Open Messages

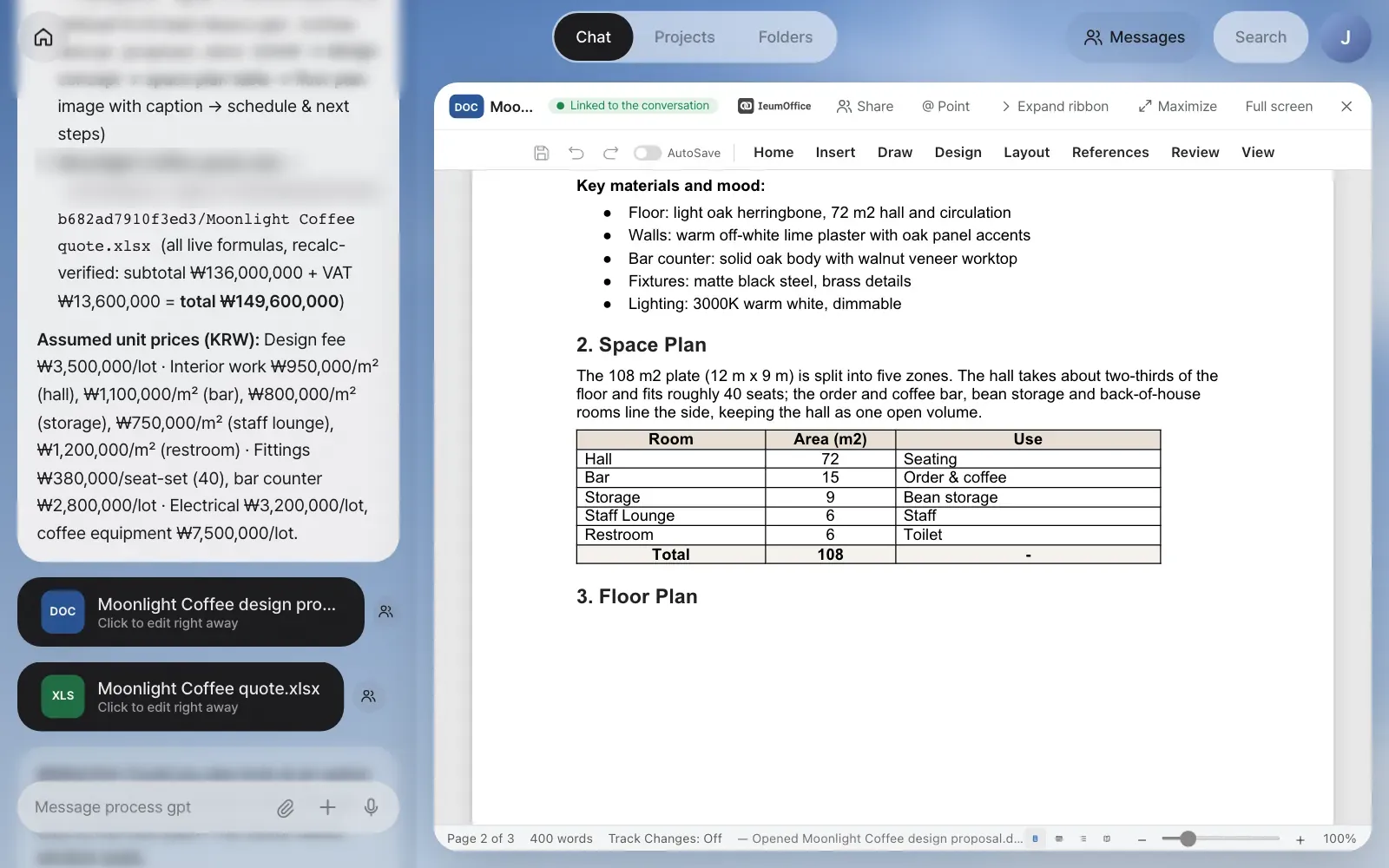tap(1134, 37)
